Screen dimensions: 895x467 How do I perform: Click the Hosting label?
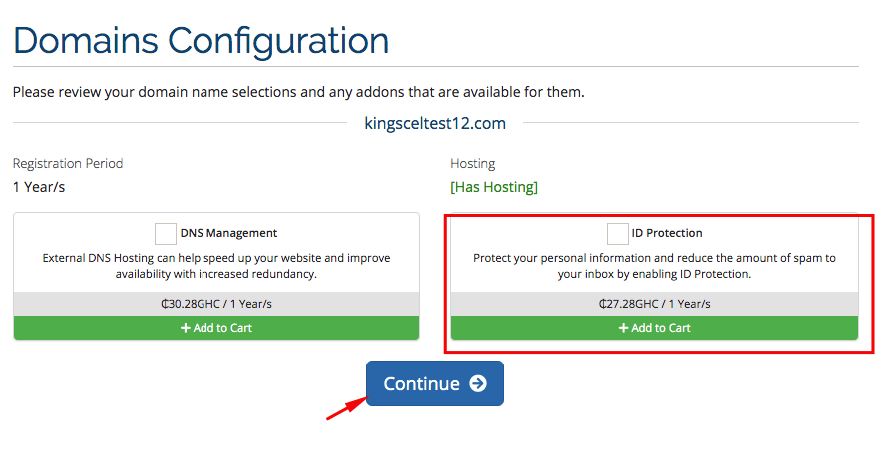click(473, 163)
